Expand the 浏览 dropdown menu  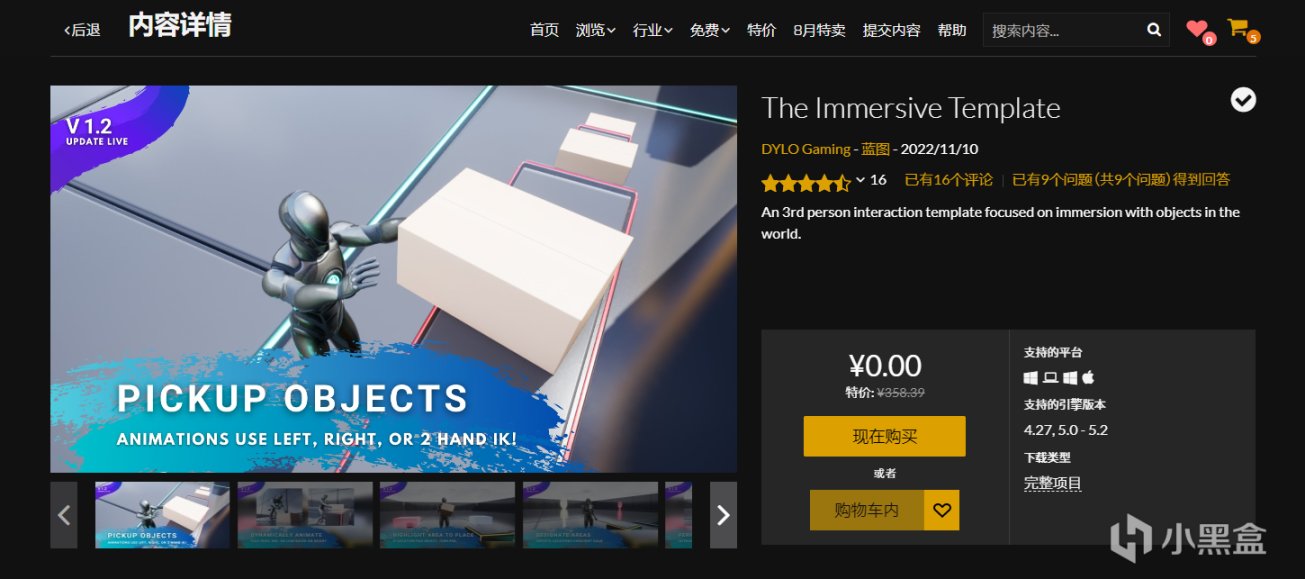pos(595,30)
